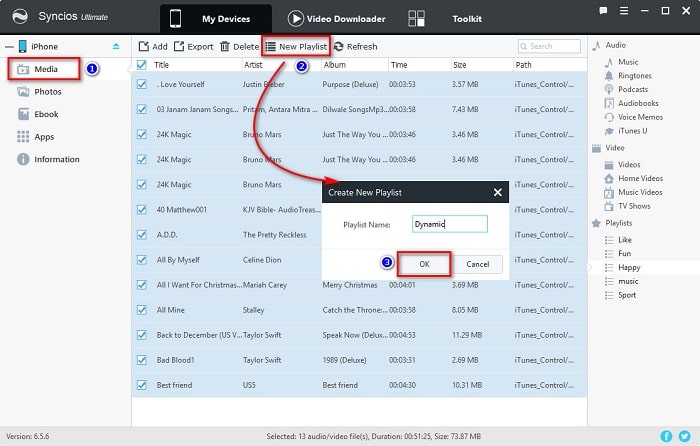Image resolution: width=700 pixels, height=446 pixels.
Task: Click the Playlist Name input field
Action: click(450, 224)
